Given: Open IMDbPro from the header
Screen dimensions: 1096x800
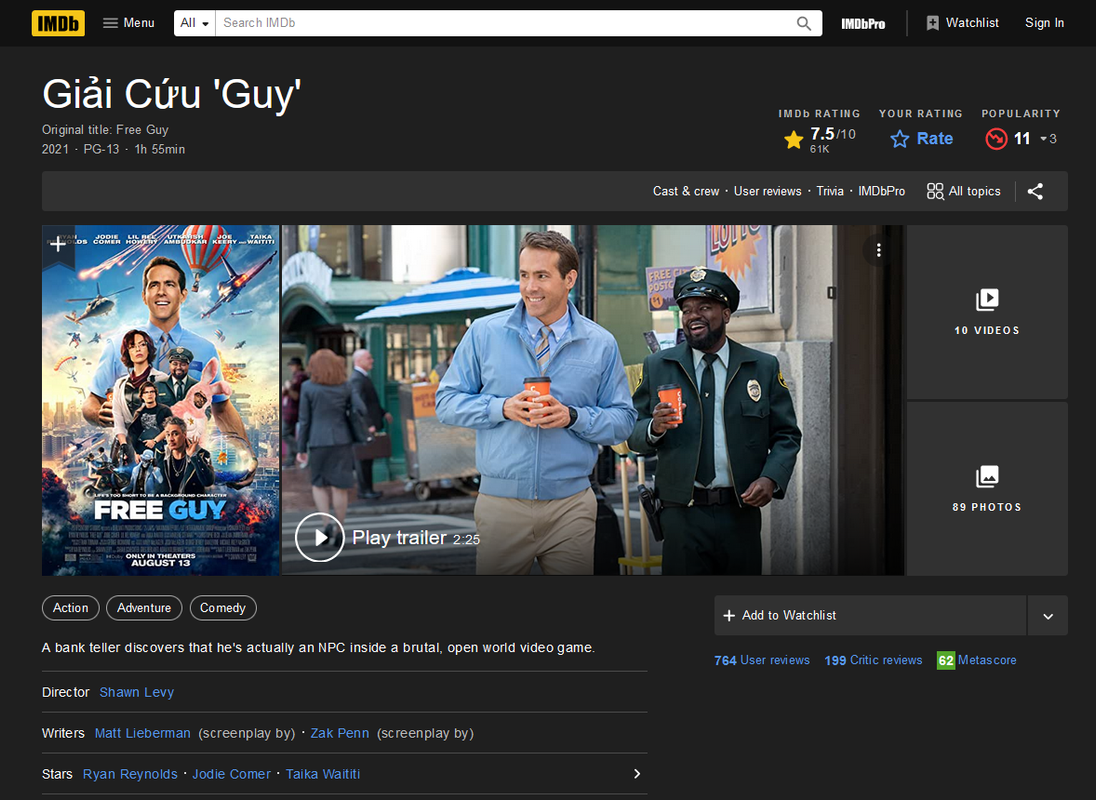Looking at the screenshot, I should point(863,24).
